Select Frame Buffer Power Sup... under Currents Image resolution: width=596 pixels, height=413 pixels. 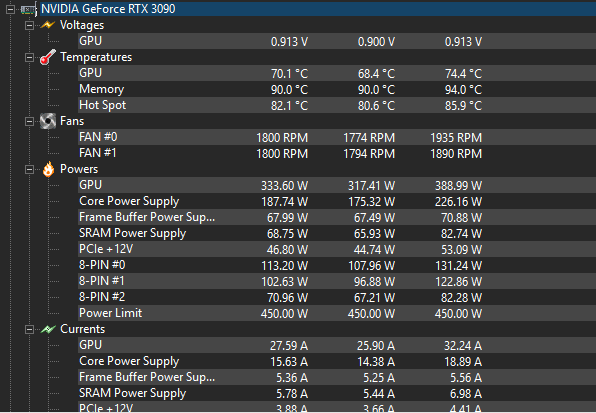pos(337,377)
